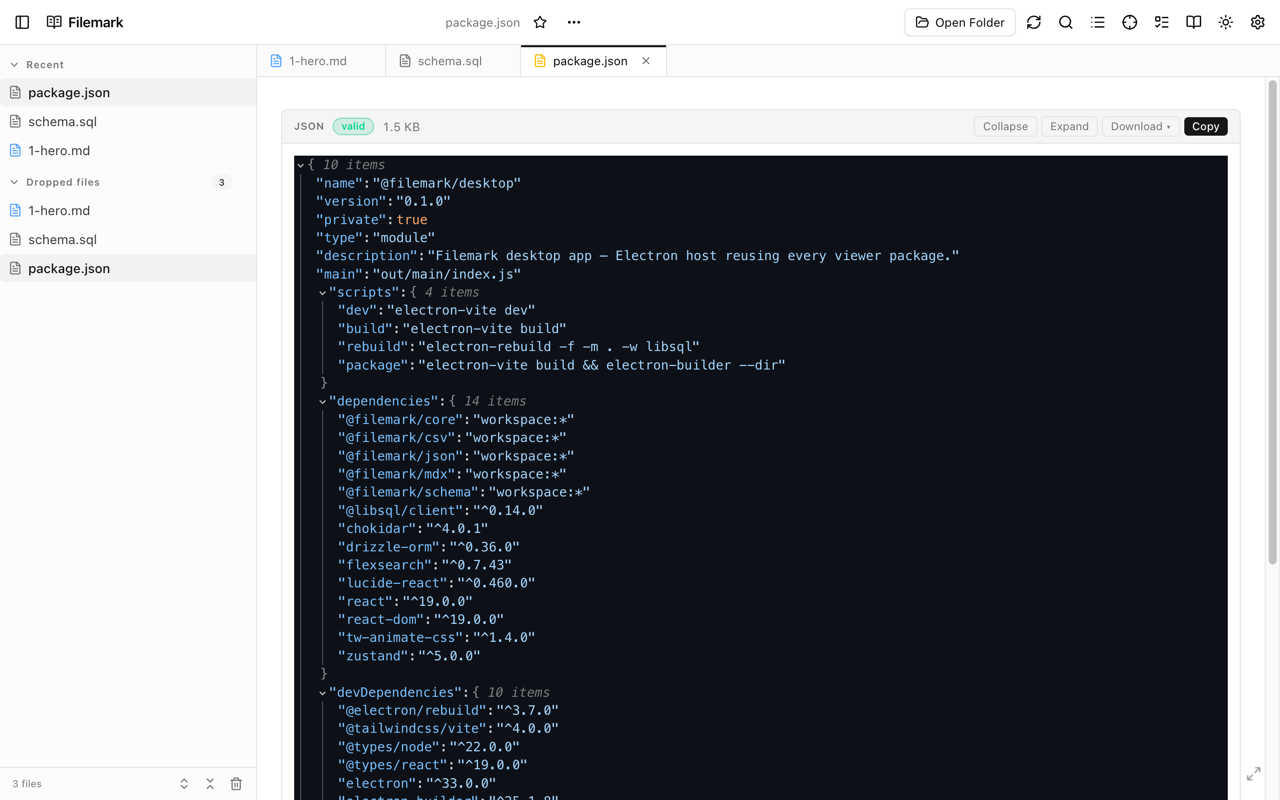Expand all sidebar sections via the footer icon

pos(184,784)
